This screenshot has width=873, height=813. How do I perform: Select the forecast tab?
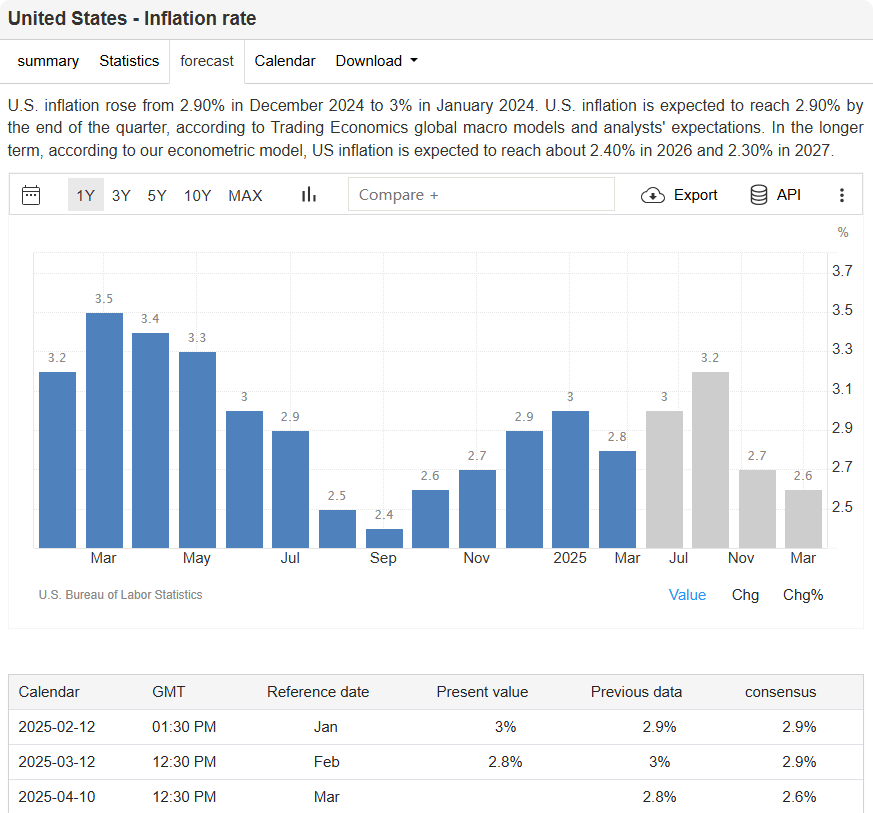click(207, 61)
